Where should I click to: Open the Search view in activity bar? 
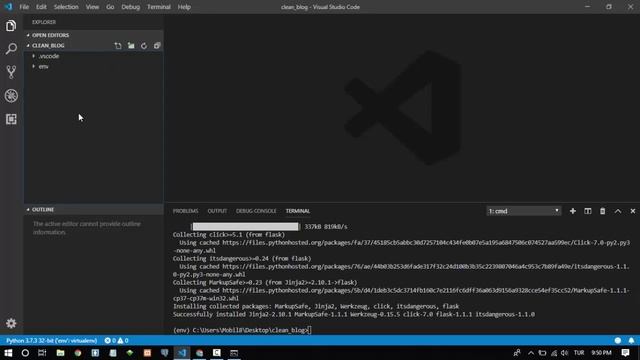[x=11, y=49]
